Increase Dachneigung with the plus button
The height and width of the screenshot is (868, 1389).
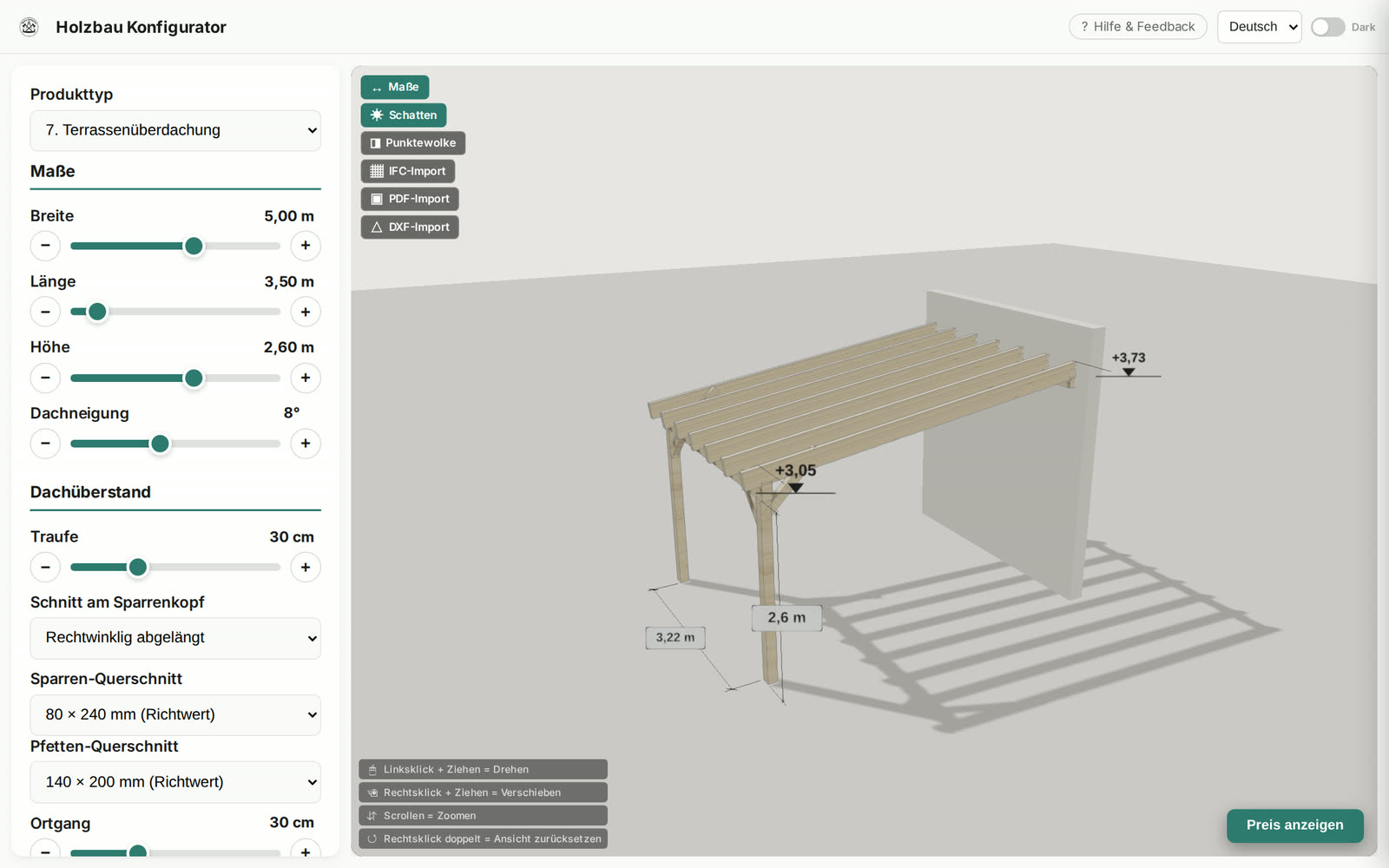click(306, 444)
